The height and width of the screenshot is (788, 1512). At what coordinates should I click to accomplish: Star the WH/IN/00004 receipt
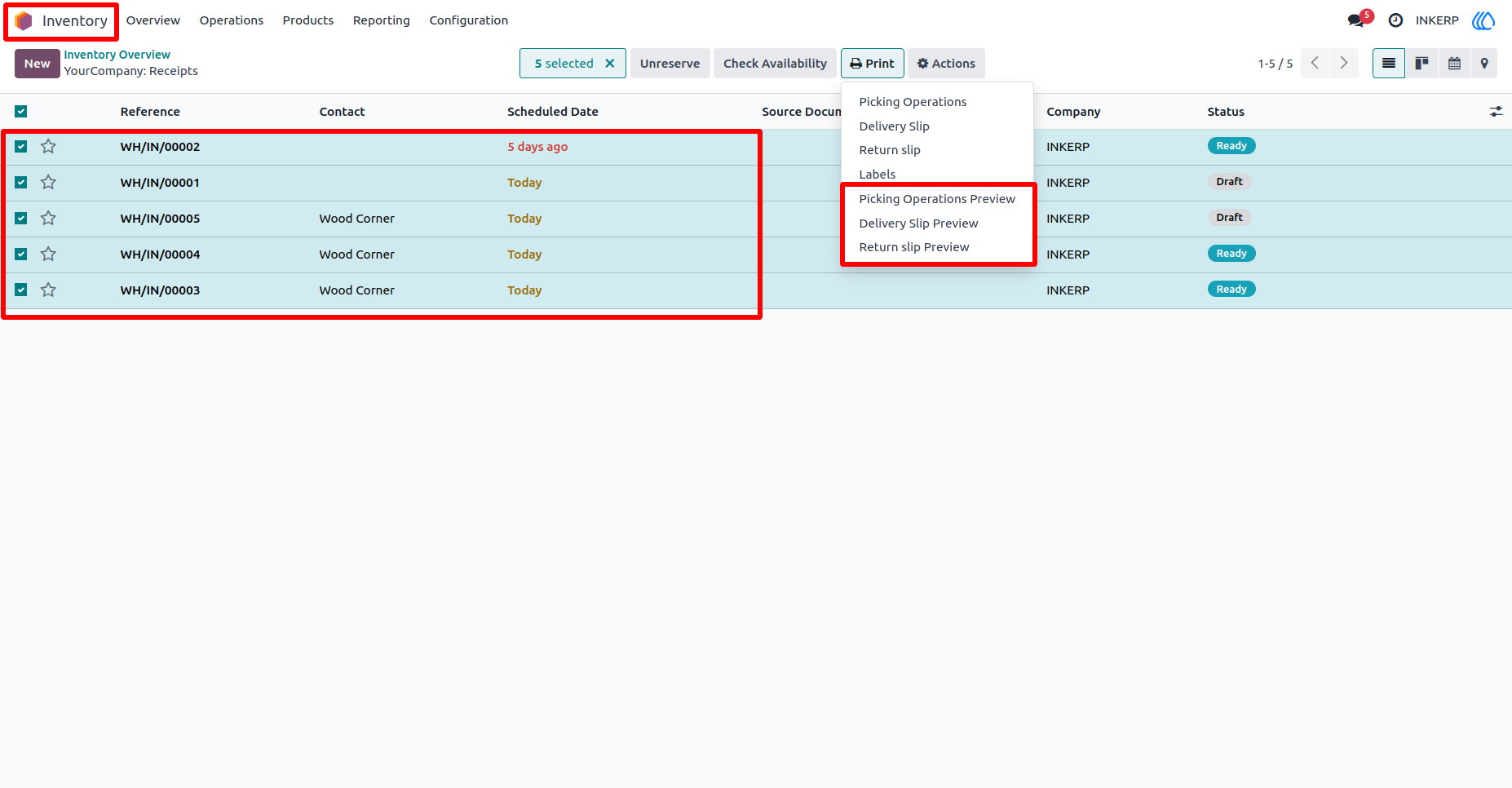49,255
